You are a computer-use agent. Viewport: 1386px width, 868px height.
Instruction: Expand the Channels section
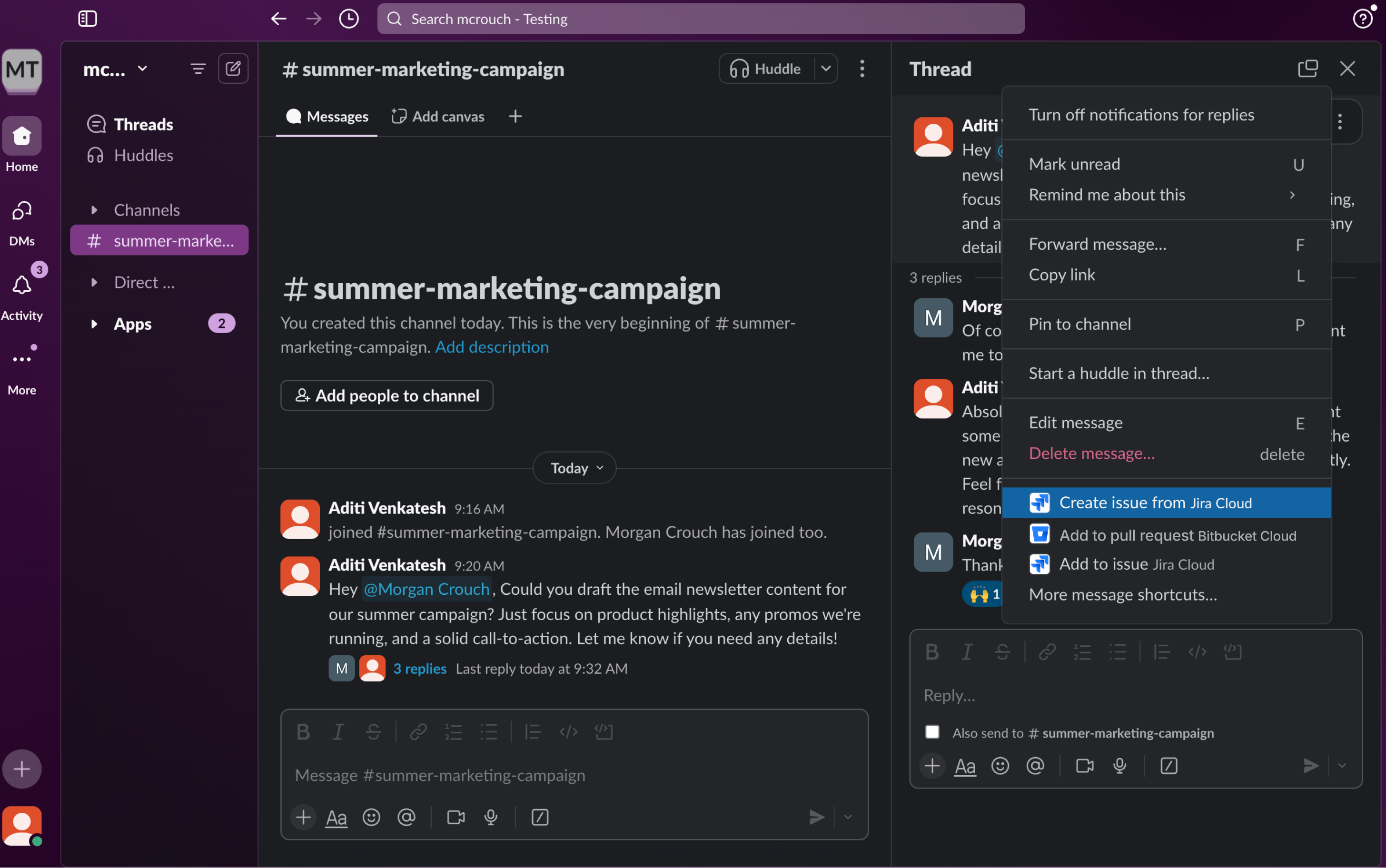pyautogui.click(x=94, y=210)
